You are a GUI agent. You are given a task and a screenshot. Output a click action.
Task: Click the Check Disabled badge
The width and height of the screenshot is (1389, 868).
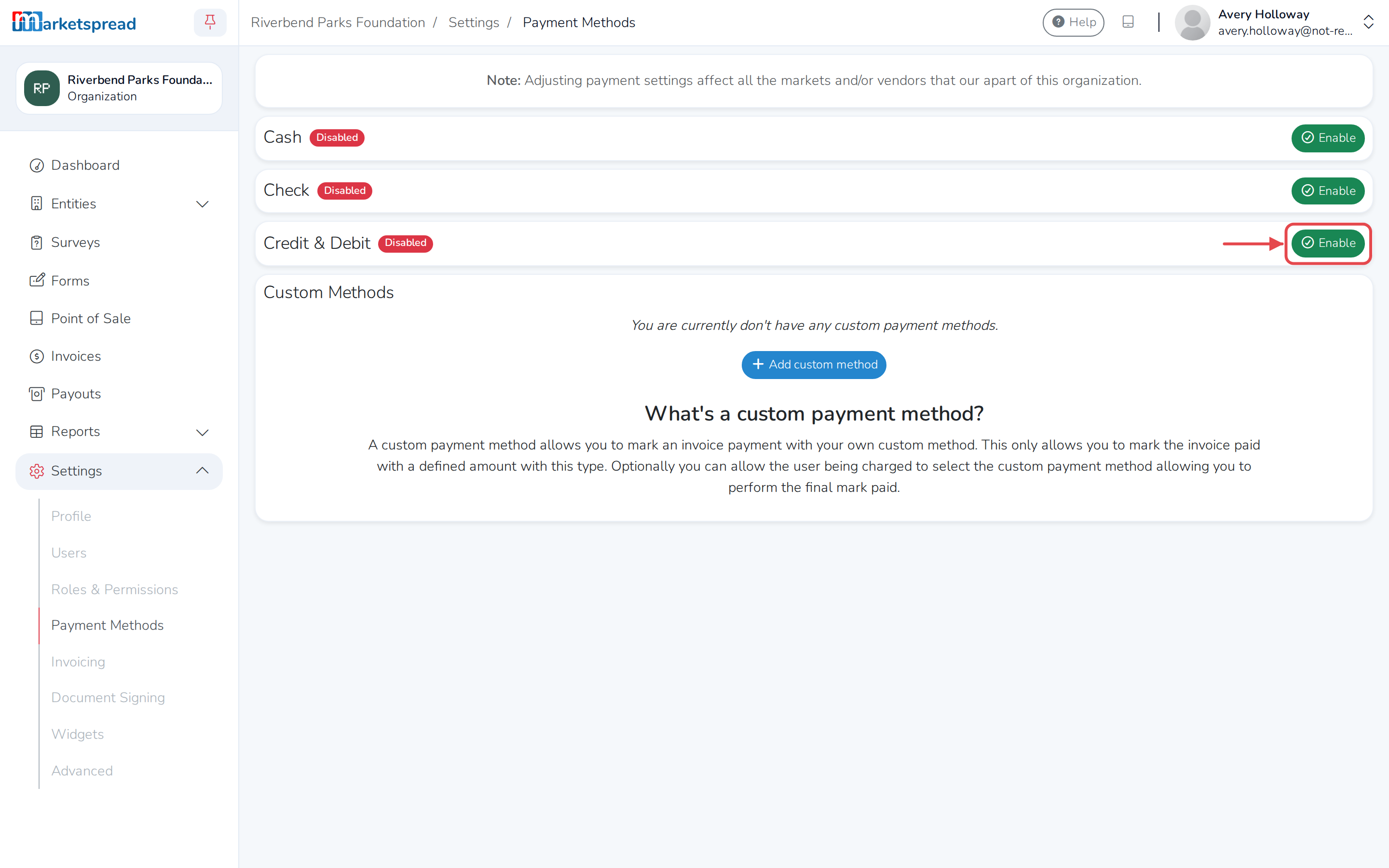(344, 190)
